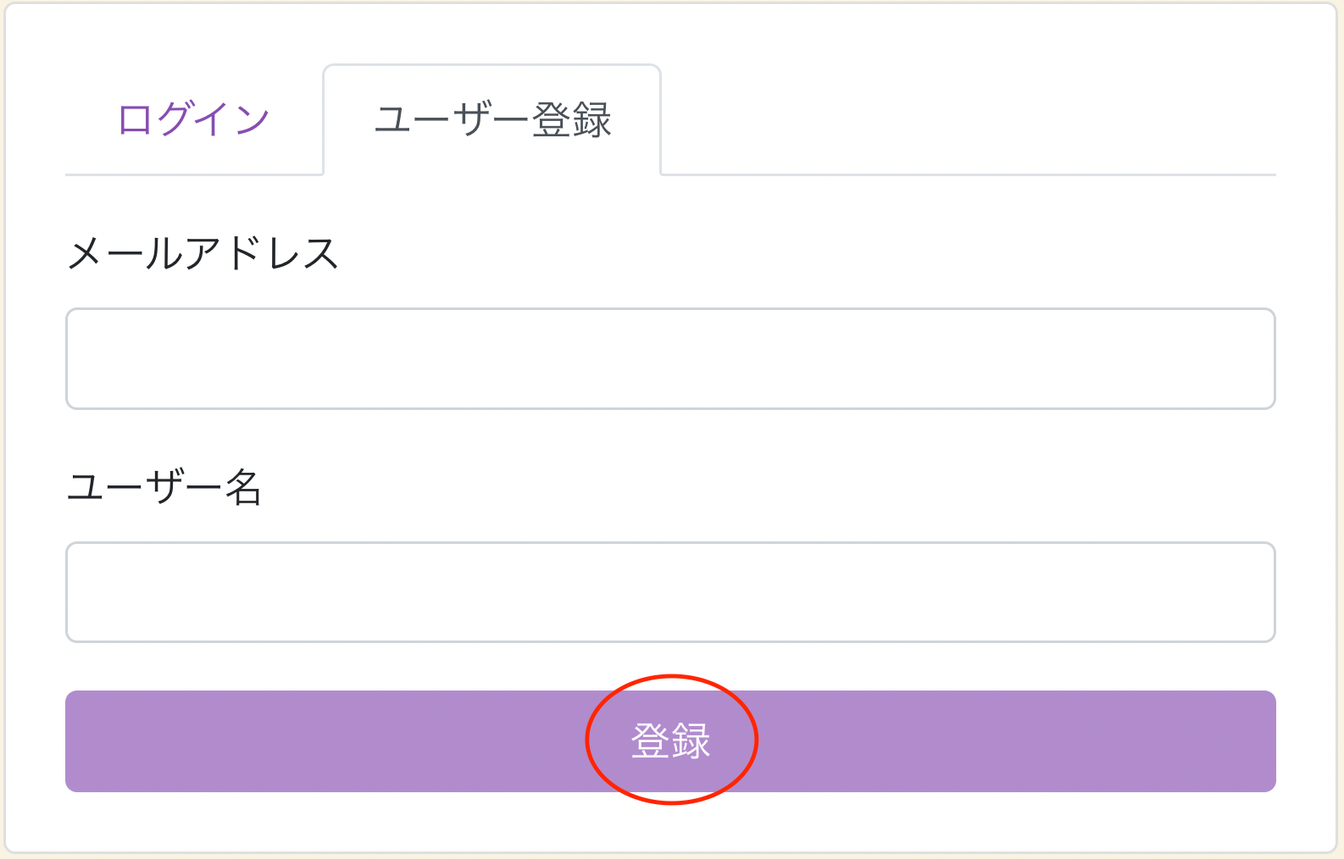The image size is (1344, 859).
Task: Click the purple 登録 button
Action: click(670, 741)
